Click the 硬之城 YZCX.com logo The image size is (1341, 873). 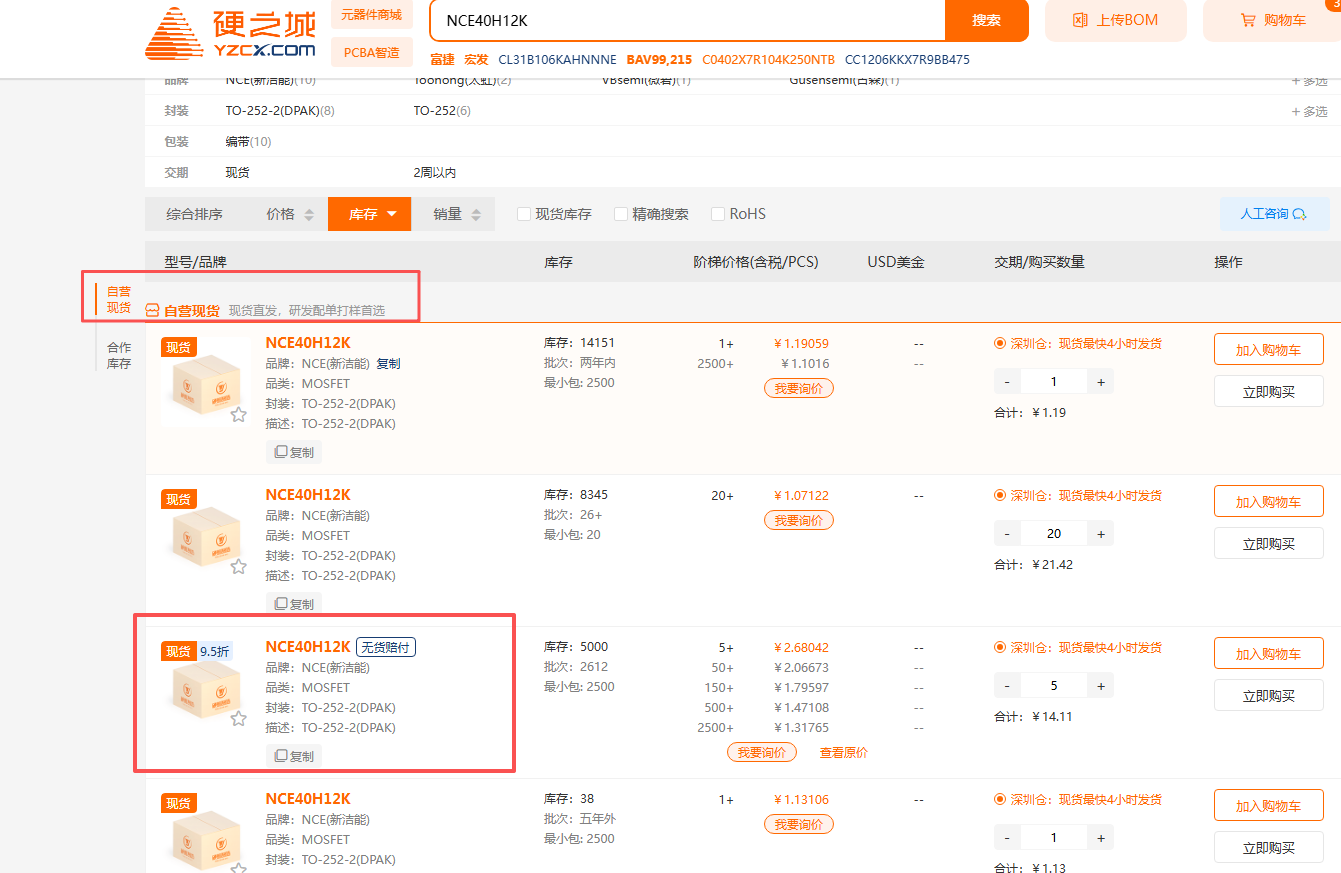coord(231,33)
